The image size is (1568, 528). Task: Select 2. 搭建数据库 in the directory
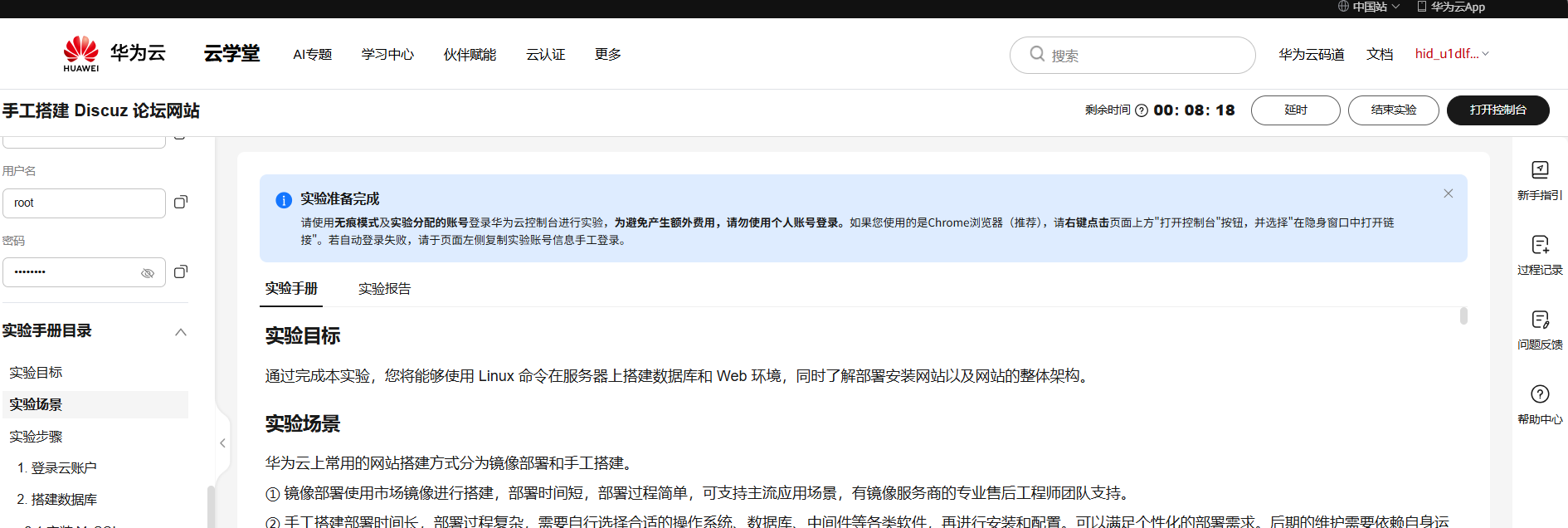(x=56, y=499)
